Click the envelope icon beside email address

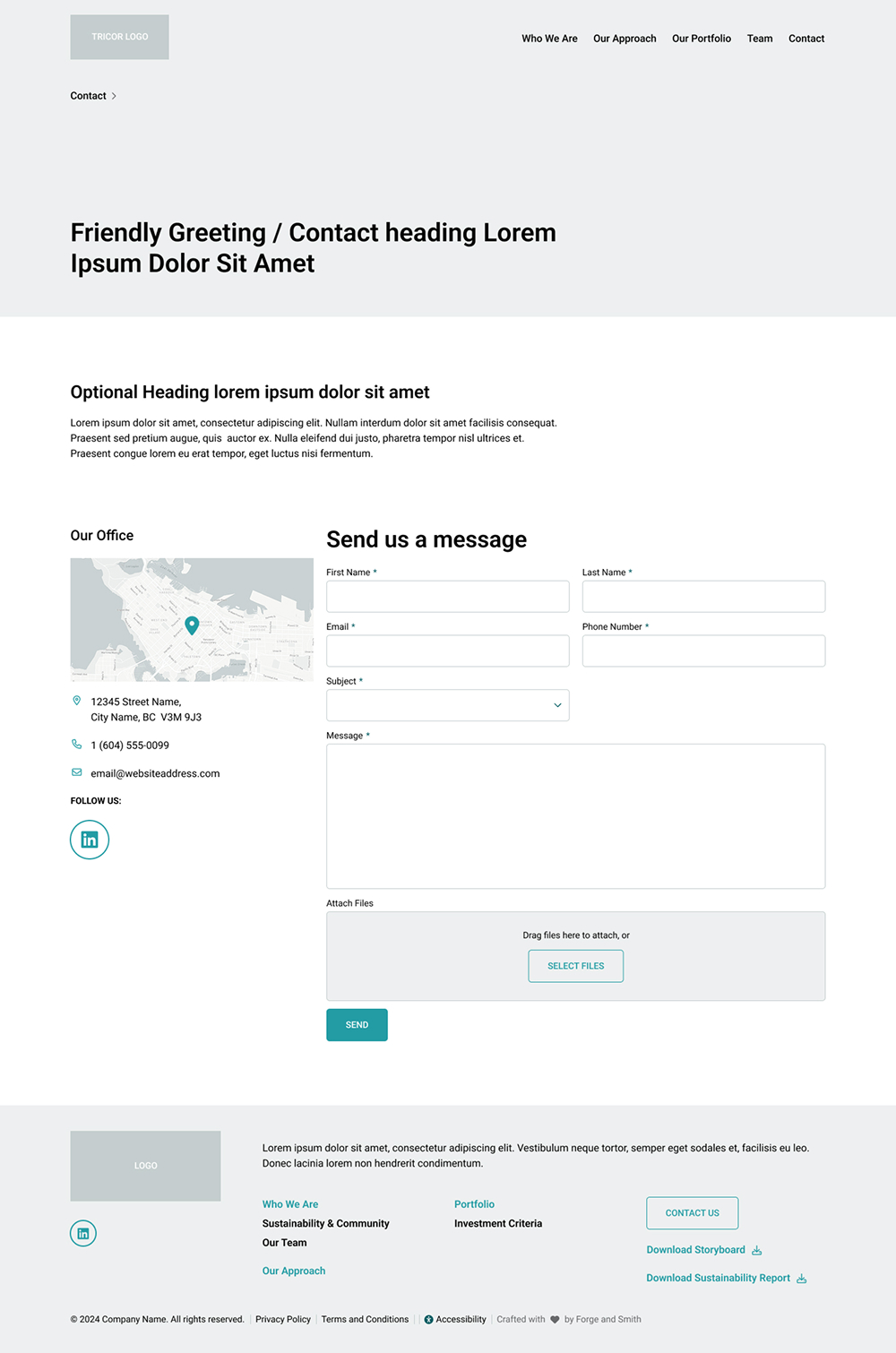(x=77, y=772)
